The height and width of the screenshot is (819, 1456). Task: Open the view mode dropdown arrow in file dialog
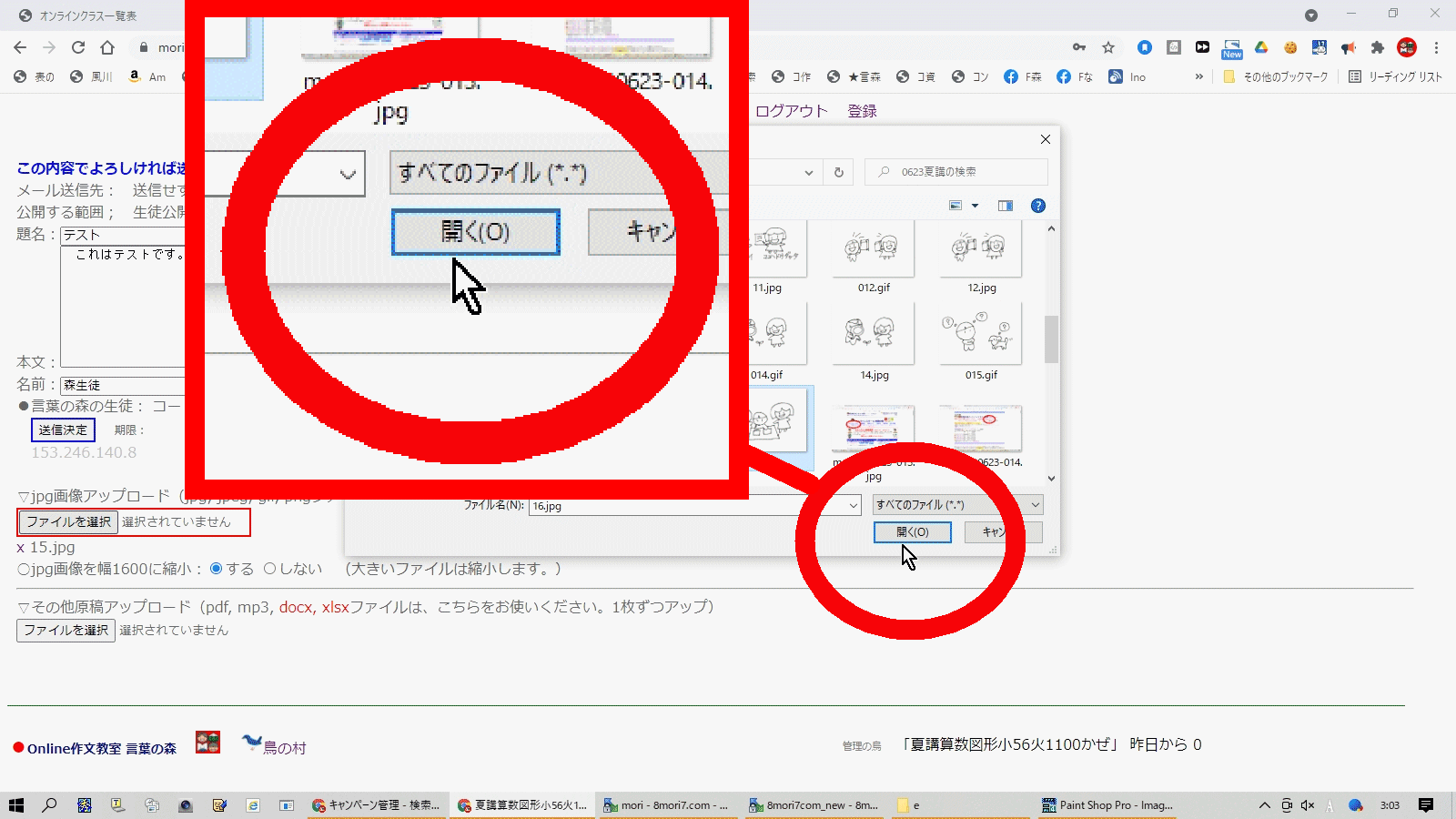tap(976, 206)
